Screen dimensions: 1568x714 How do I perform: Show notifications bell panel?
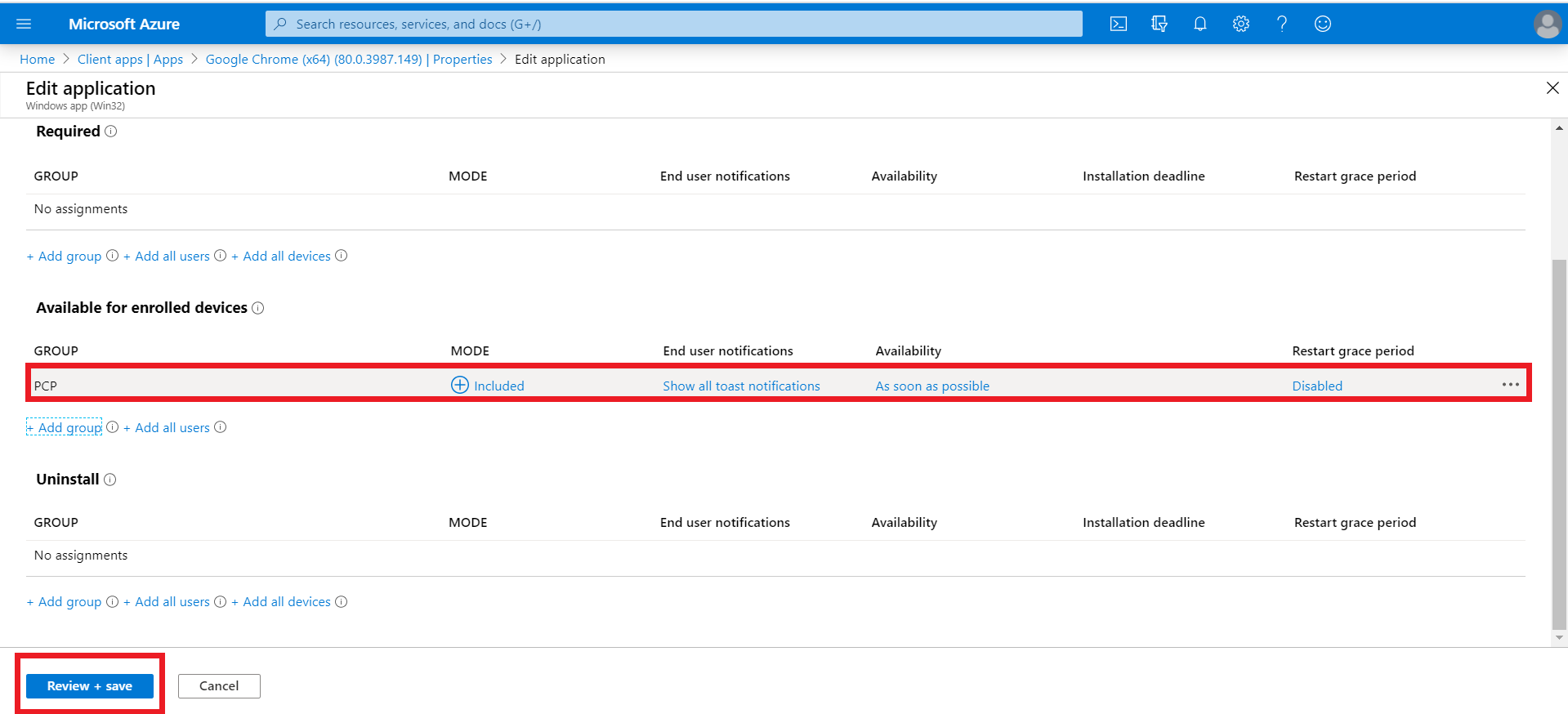tap(1200, 24)
